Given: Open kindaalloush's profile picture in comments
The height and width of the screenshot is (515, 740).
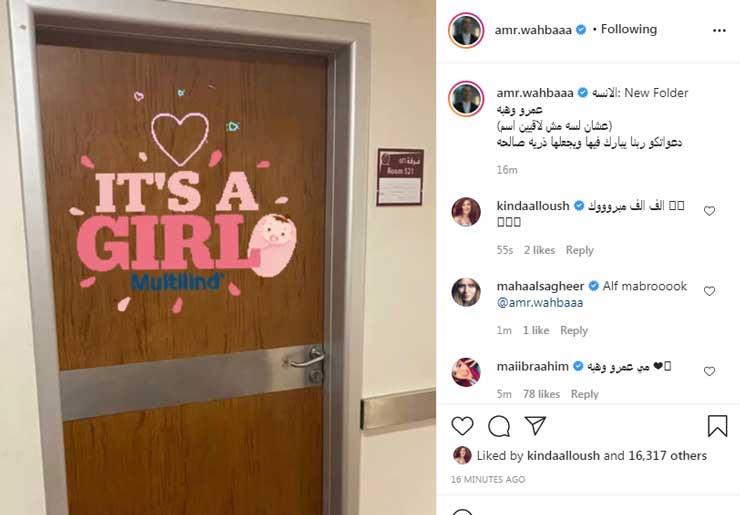Looking at the screenshot, I should pos(466,212).
